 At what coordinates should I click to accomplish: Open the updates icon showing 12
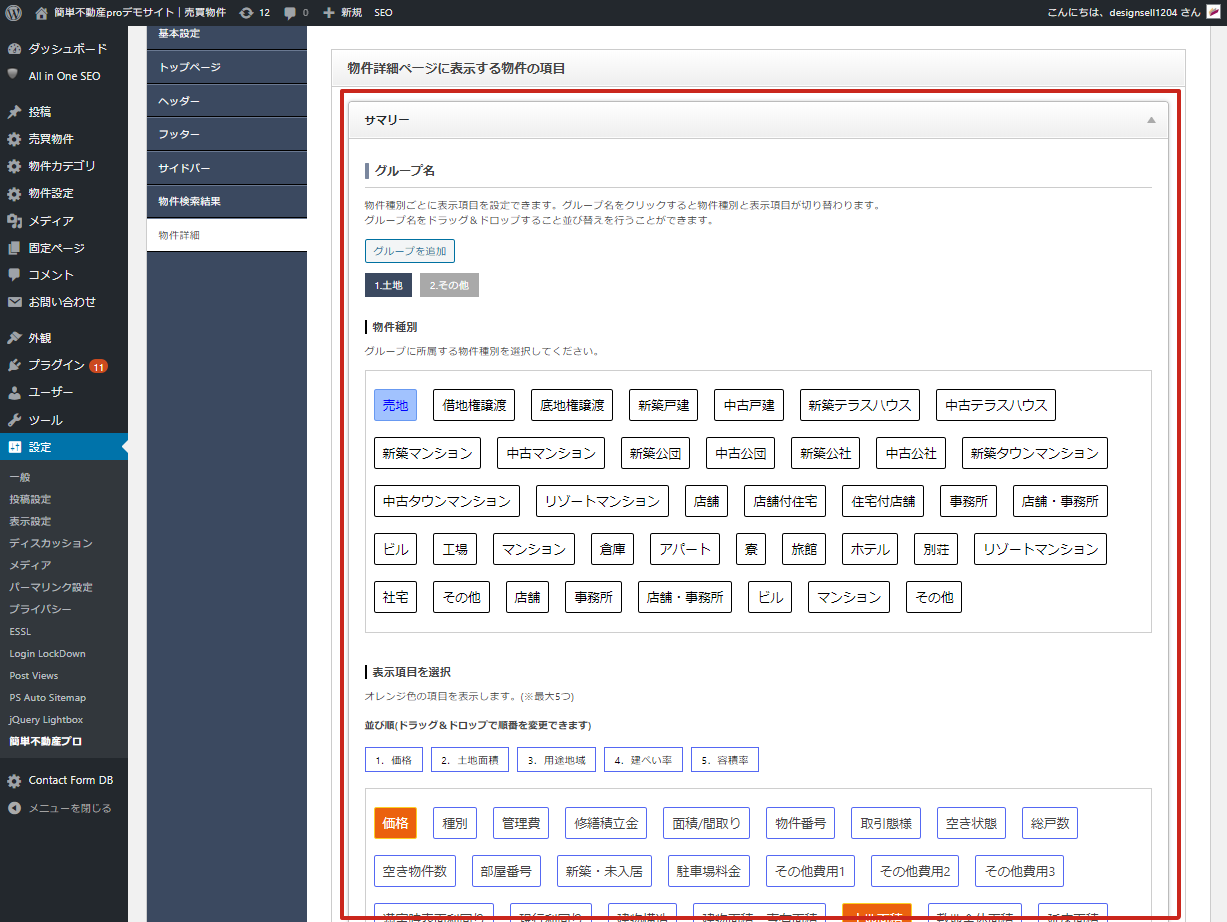tap(246, 13)
